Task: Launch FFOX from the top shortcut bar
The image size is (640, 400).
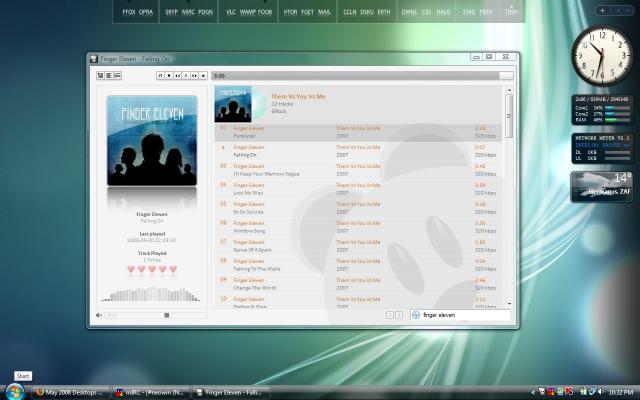Action: pos(129,12)
